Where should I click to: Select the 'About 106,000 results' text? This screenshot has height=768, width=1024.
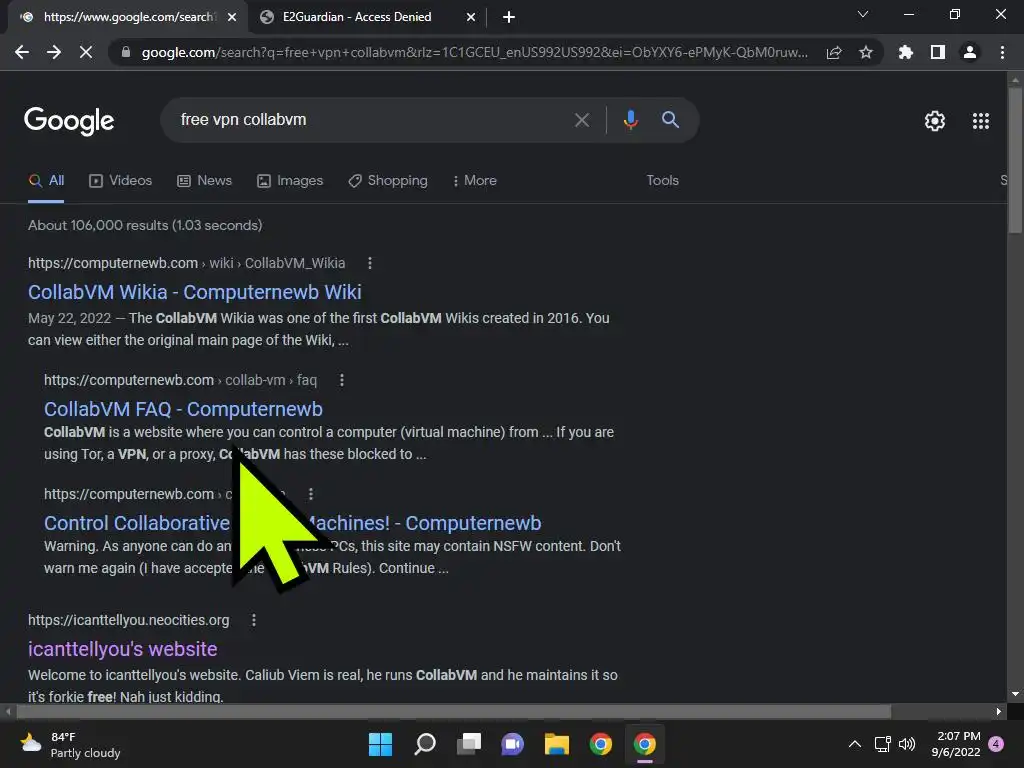[x=145, y=225]
